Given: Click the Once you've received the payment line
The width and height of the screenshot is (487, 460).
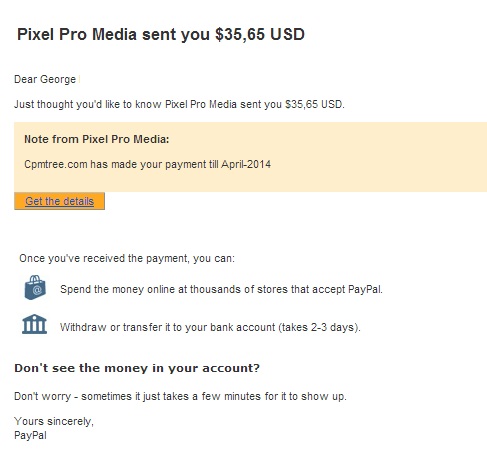Looking at the screenshot, I should 127,258.
